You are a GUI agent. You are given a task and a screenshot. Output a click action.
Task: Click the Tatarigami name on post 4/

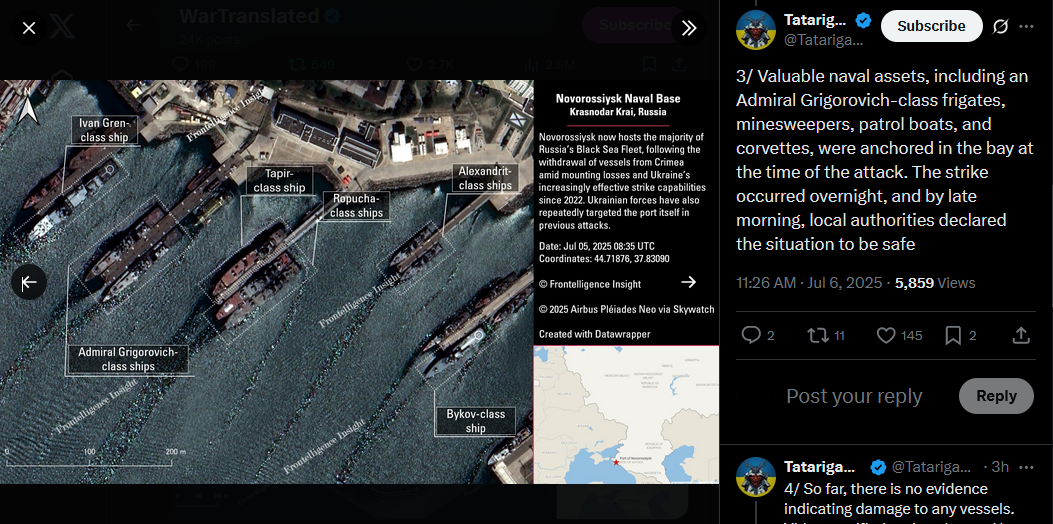coord(819,467)
